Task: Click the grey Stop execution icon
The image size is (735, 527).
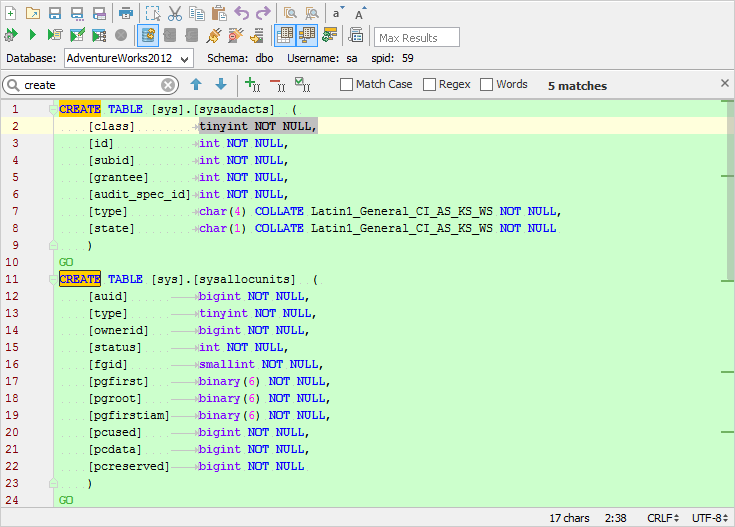Action: pyautogui.click(x=121, y=35)
